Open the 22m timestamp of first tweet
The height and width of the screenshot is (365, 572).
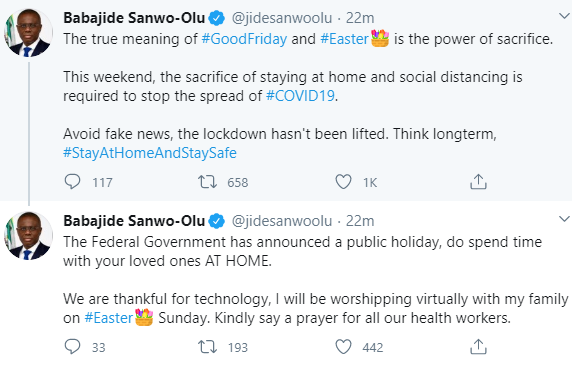(x=360, y=18)
